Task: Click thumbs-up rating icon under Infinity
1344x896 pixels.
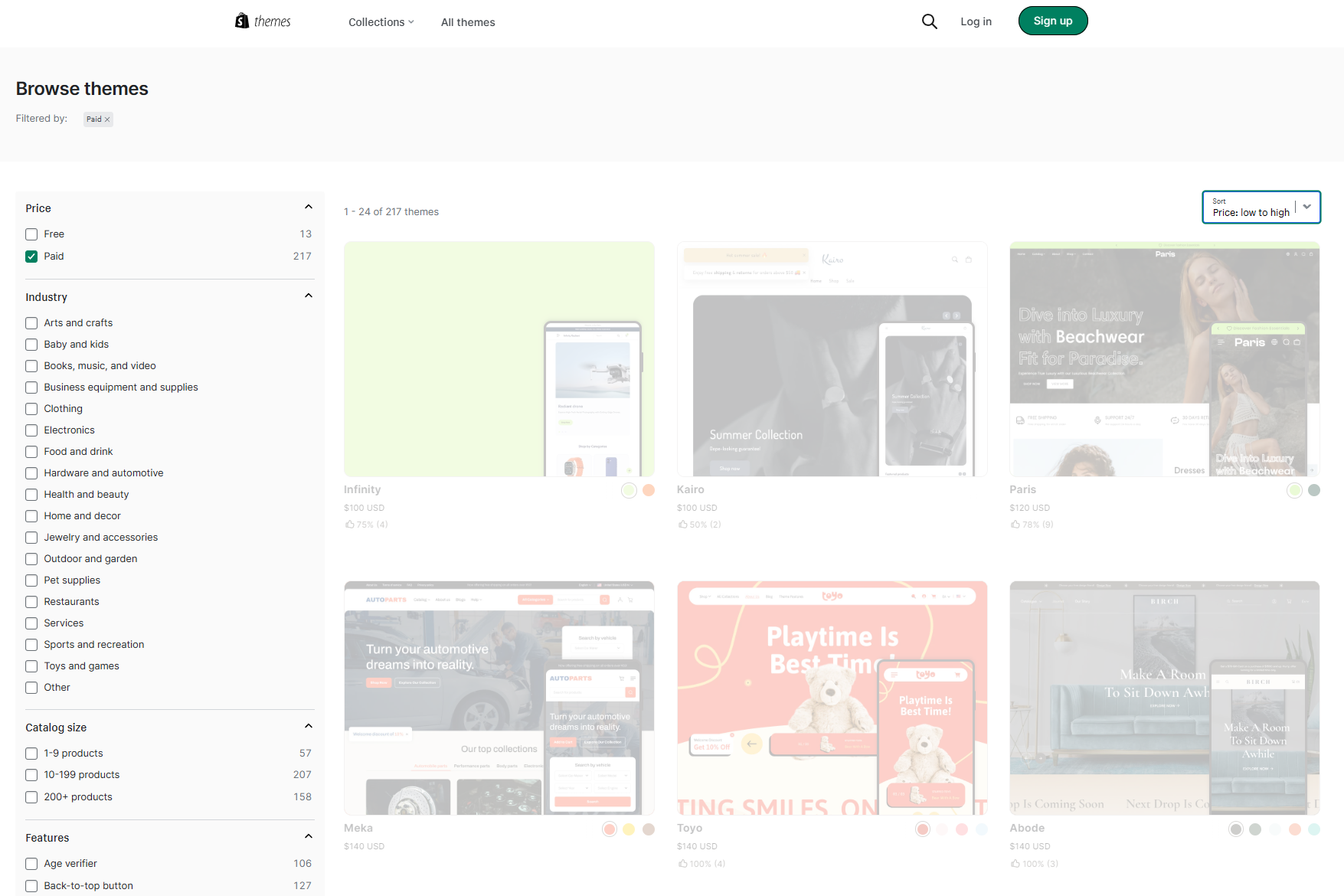Action: coord(350,525)
